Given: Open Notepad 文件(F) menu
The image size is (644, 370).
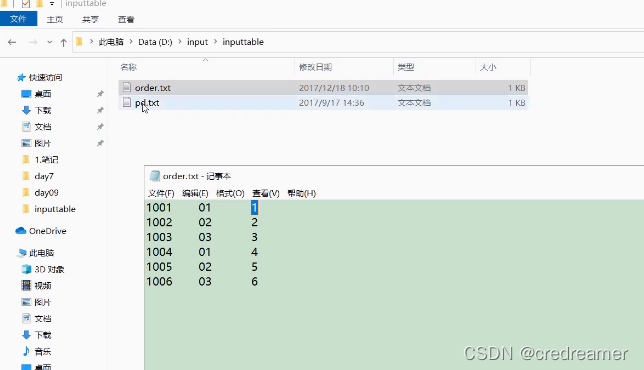Looking at the screenshot, I should [161, 193].
